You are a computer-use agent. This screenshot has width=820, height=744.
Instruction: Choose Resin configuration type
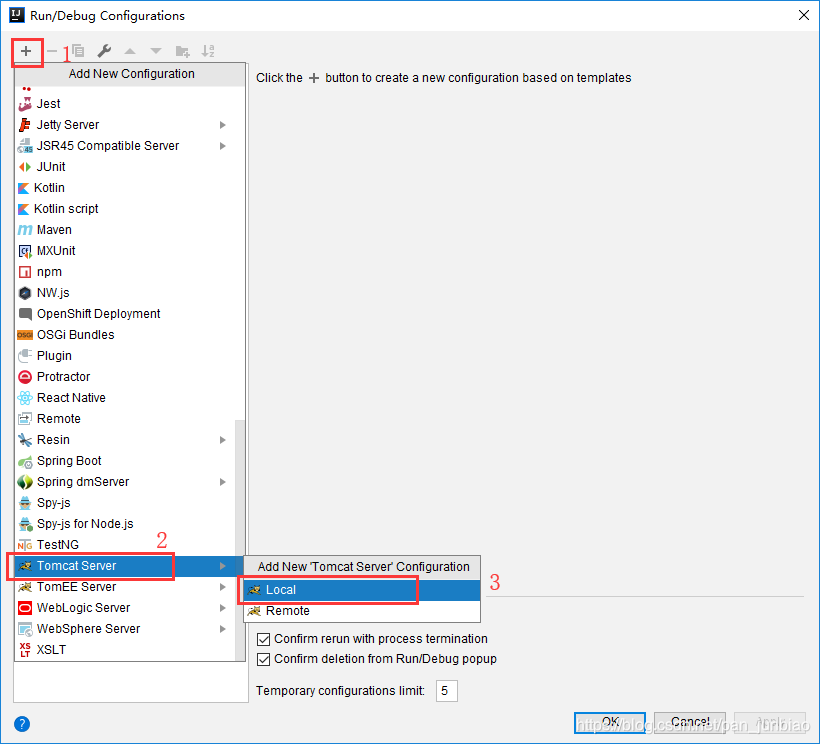tap(124, 440)
